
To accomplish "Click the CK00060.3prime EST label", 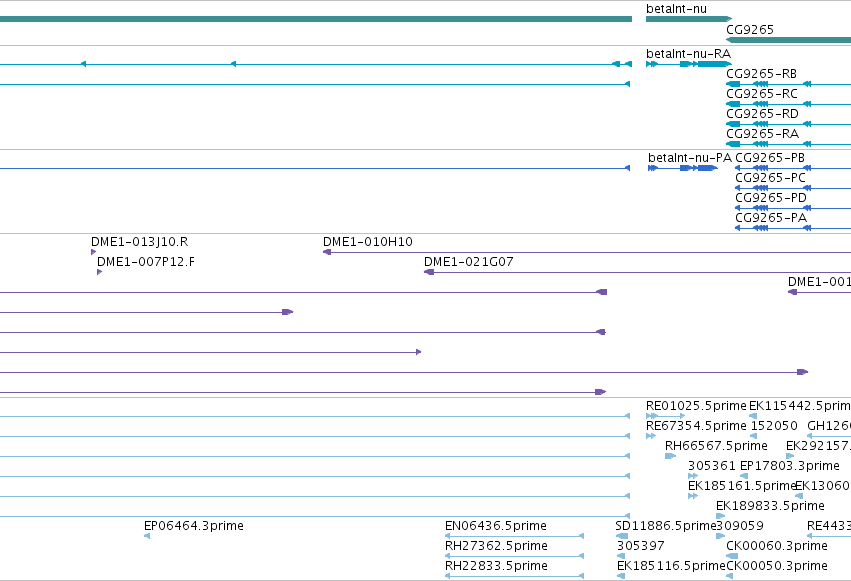I will 777,546.
